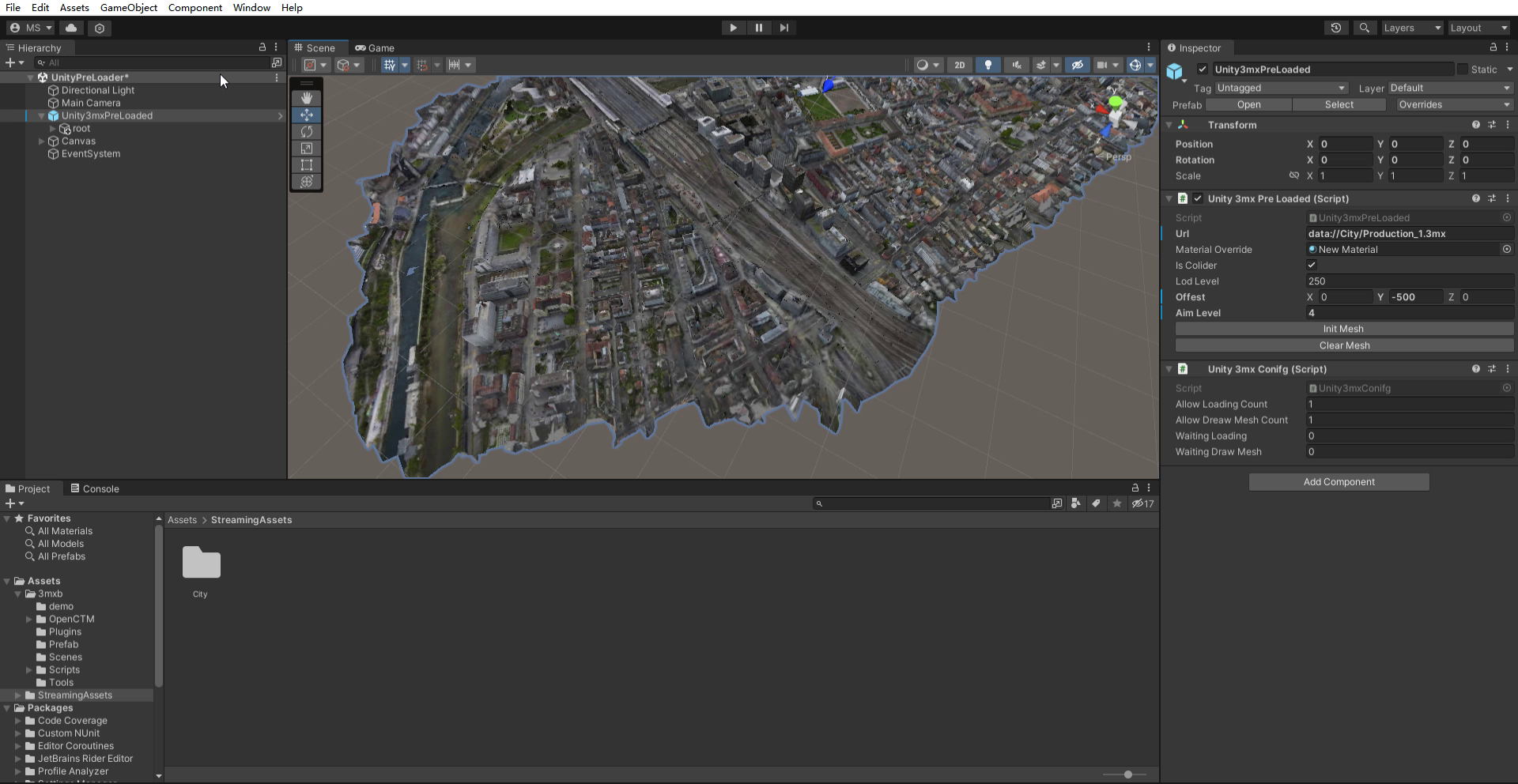
Task: Toggle constrained scale proportions link
Action: [x=1293, y=175]
